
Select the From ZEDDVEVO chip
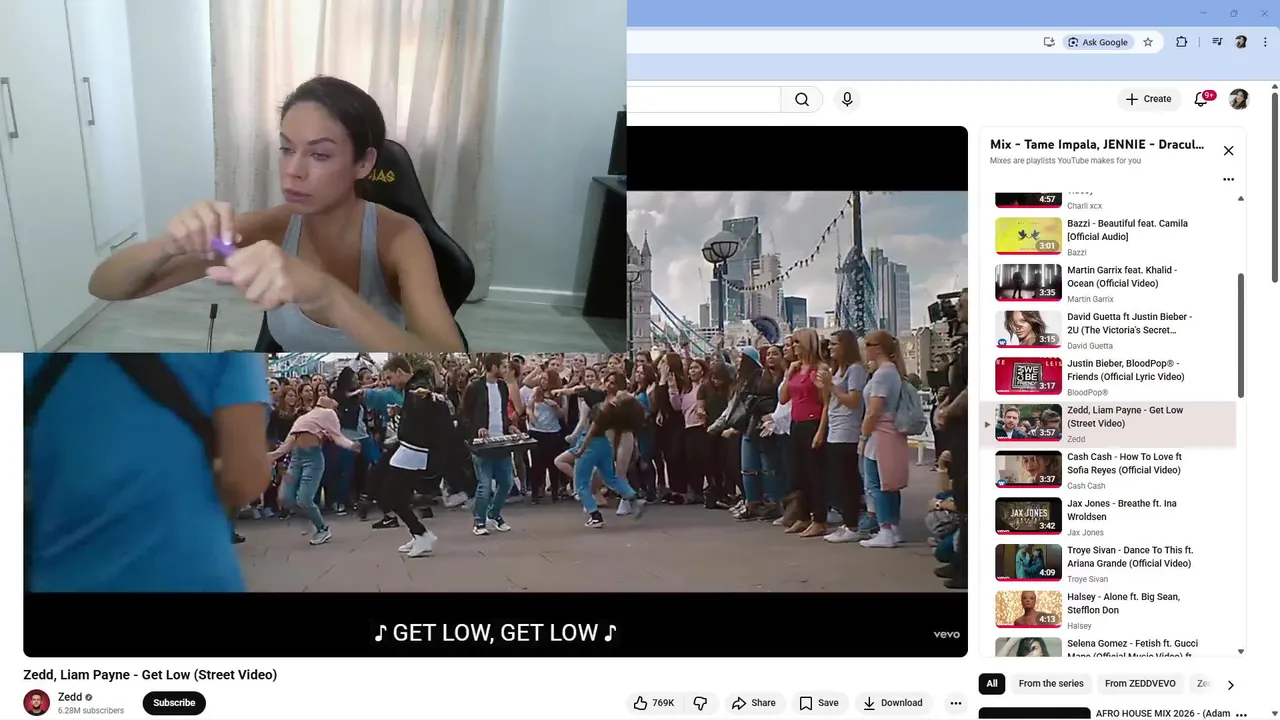[x=1141, y=684]
